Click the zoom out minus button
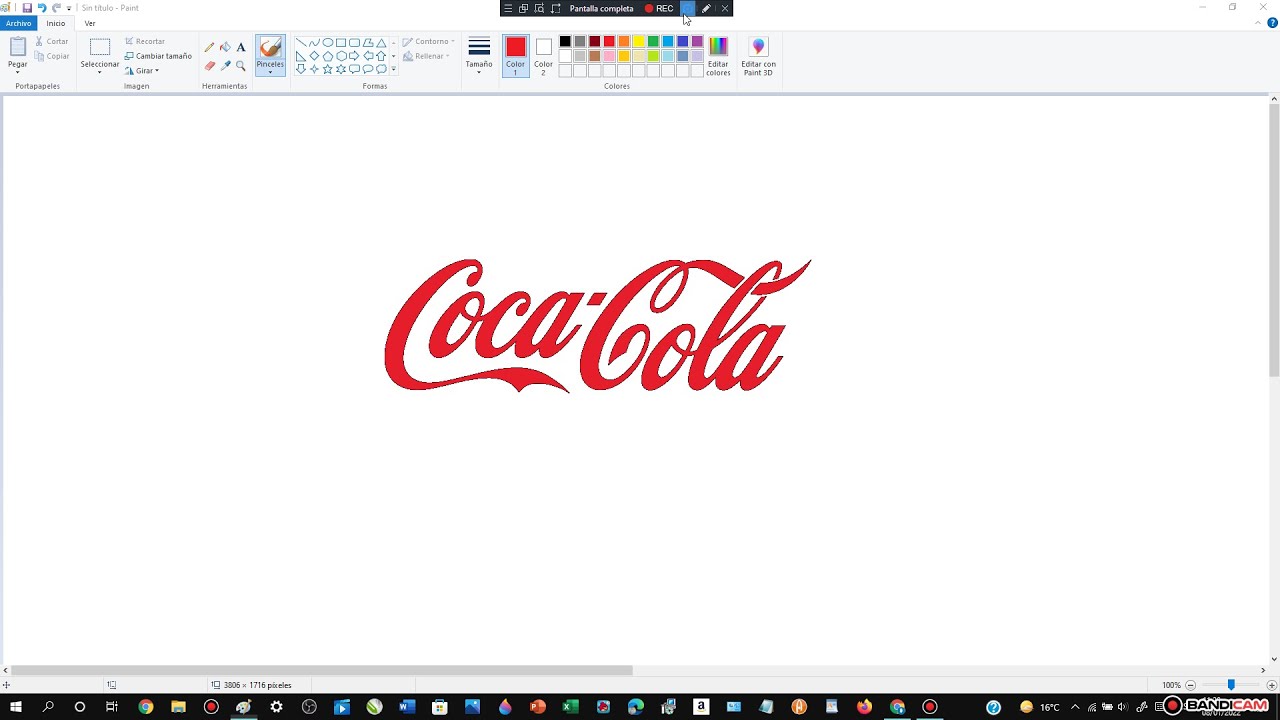The image size is (1280, 720). 1190,685
